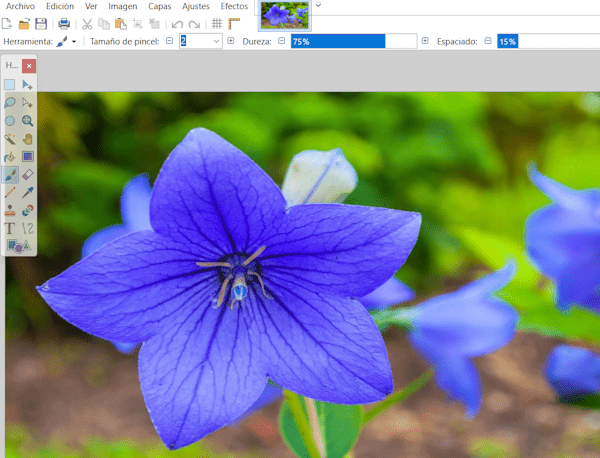
Task: Switch to the Eraser tool
Action: tap(27, 175)
